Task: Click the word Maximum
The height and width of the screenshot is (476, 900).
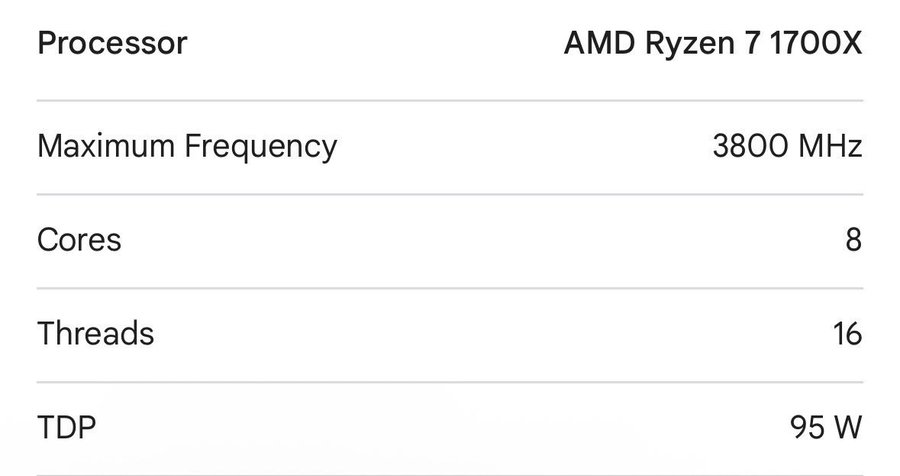Action: pos(106,147)
